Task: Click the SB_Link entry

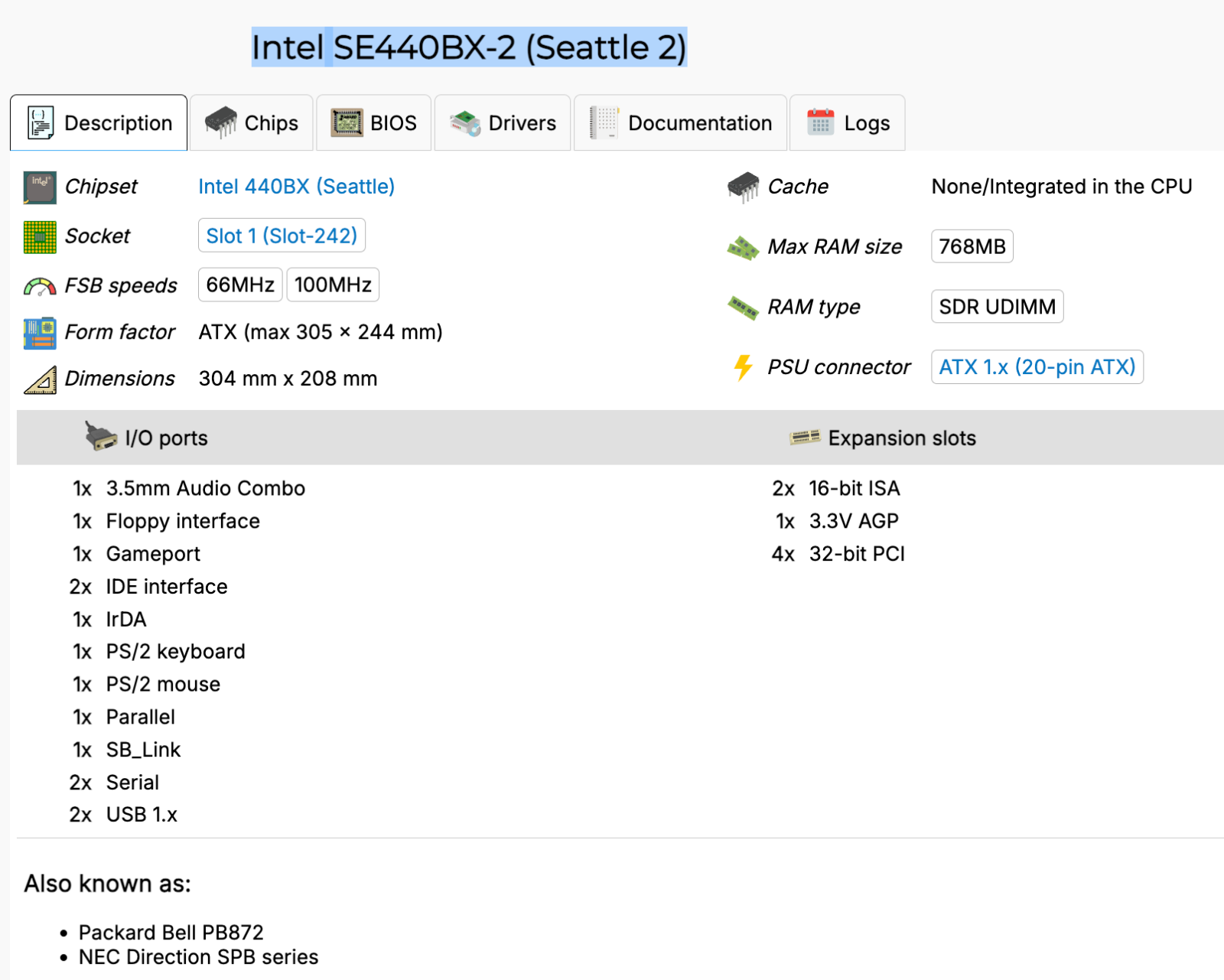Action: point(143,750)
